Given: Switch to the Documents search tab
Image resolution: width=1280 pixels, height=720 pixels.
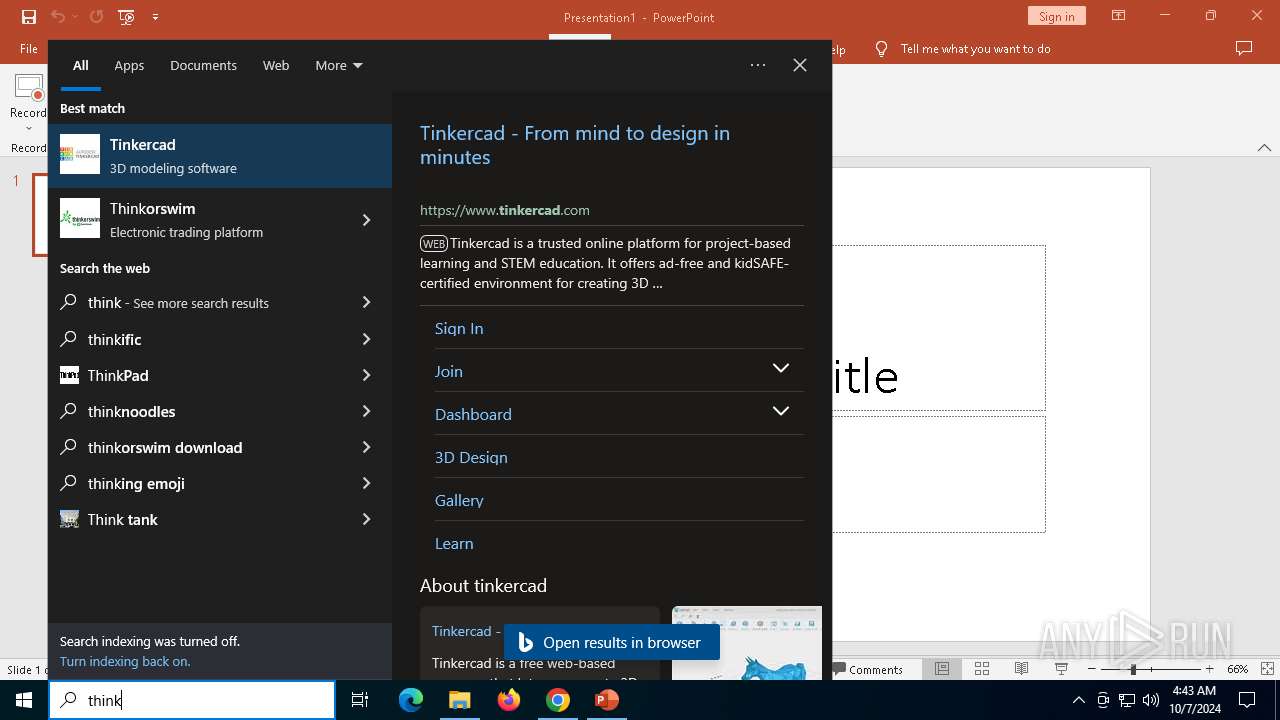Looking at the screenshot, I should point(203,65).
